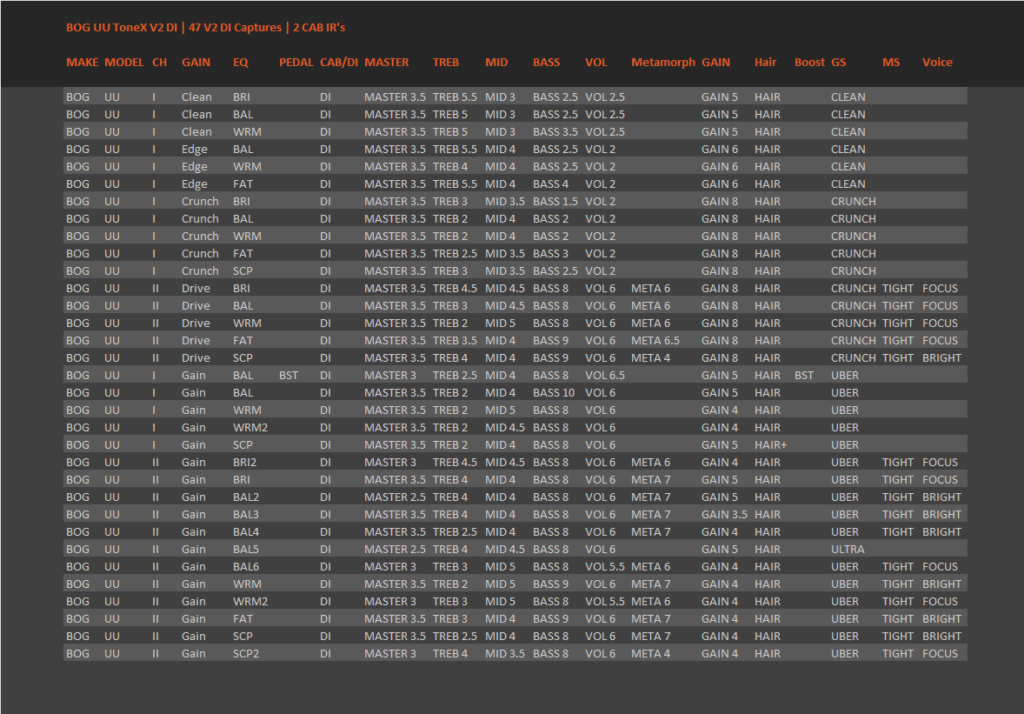
Task: Click BST in the Boost column
Action: [804, 375]
